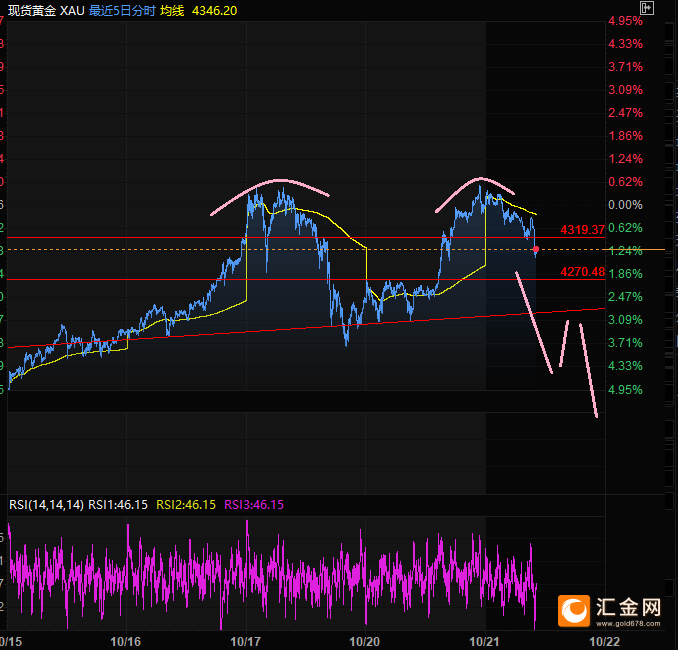Click the red 4.95% axis label
The width and height of the screenshot is (678, 650).
625,21
